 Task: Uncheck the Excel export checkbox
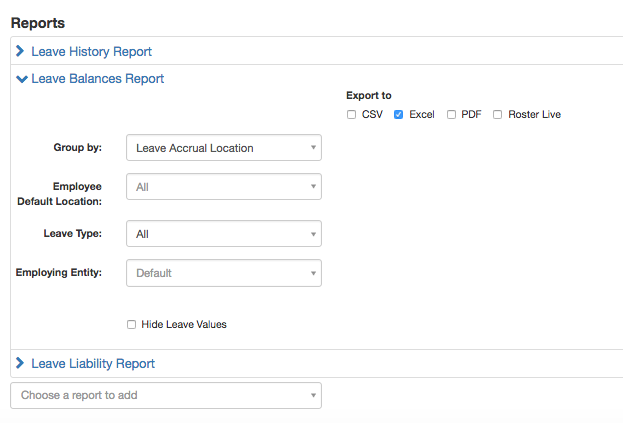398,114
